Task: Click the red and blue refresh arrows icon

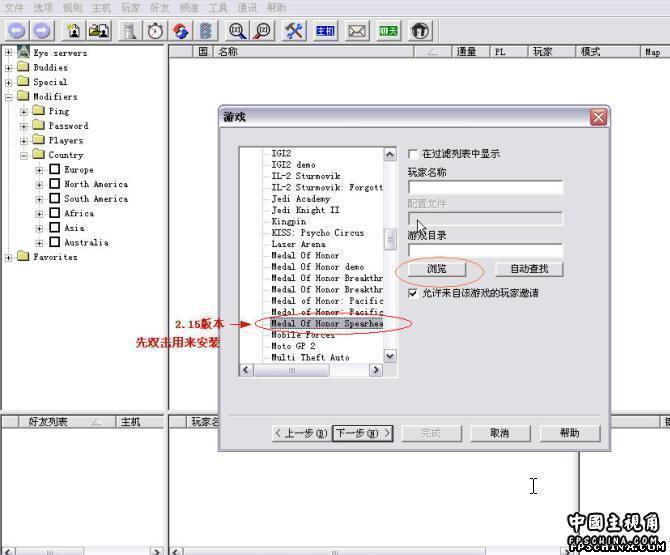Action: click(180, 31)
